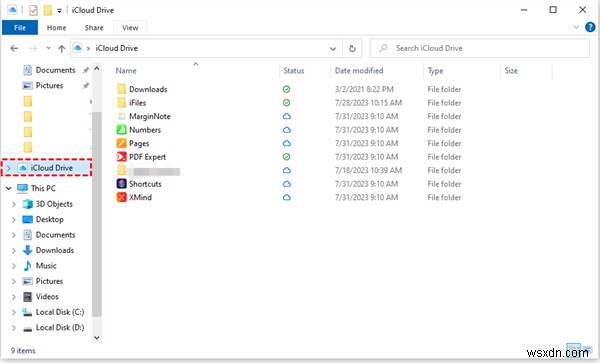The width and height of the screenshot is (600, 363).
Task: Click the Search iCloud Drive field
Action: coord(479,48)
